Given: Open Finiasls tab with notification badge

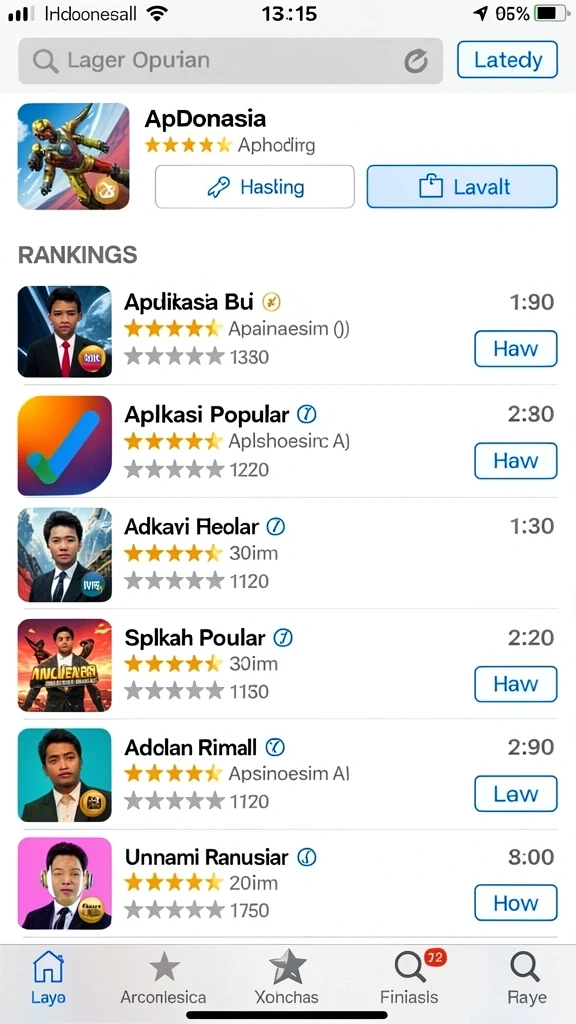Looking at the screenshot, I should [409, 977].
